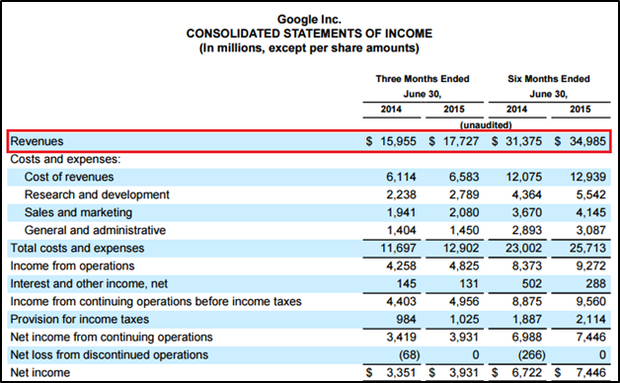Image resolution: width=620 pixels, height=383 pixels.
Task: Click the revenue value 17,727
Action: pos(461,141)
